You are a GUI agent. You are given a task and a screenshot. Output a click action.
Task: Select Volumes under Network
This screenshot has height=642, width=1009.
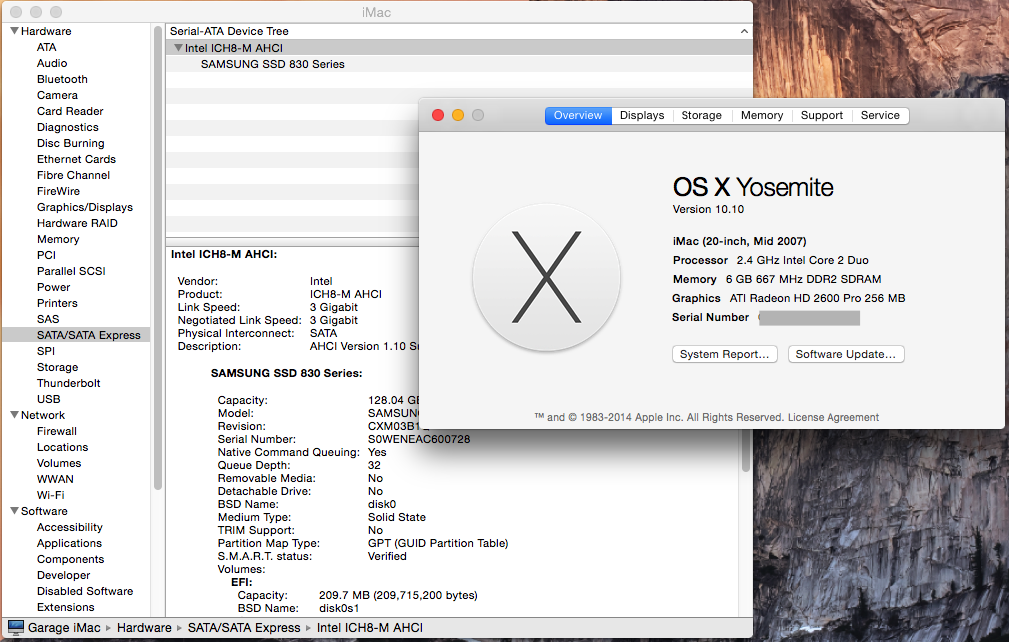point(59,463)
